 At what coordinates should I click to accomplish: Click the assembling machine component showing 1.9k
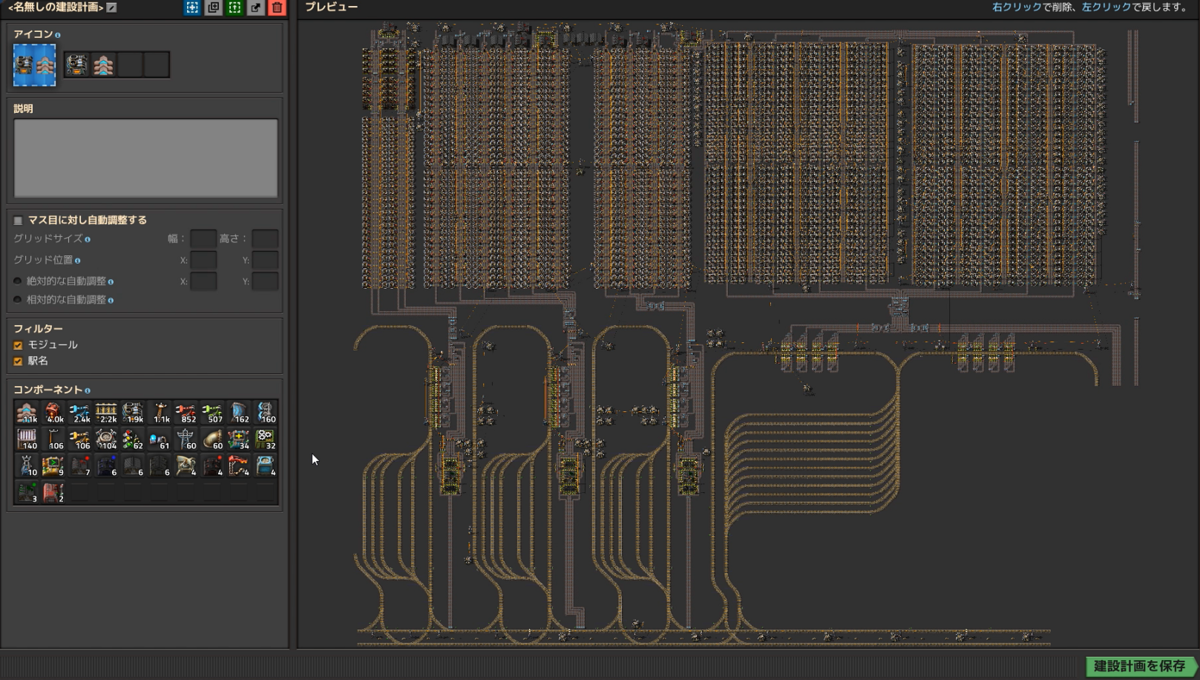[133, 413]
